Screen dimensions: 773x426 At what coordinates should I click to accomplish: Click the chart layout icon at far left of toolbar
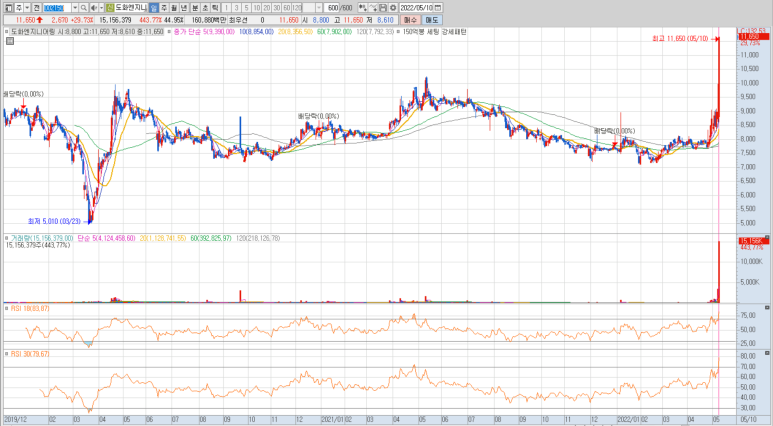coord(9,8)
